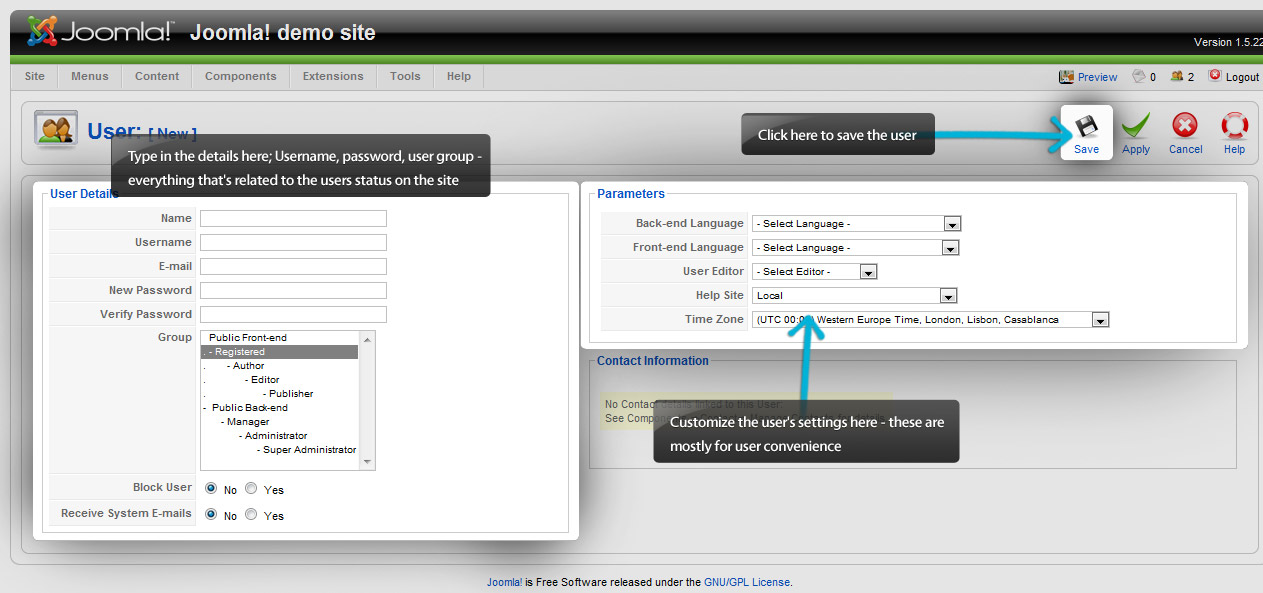Click the Joomla! demo site title

click(283, 33)
